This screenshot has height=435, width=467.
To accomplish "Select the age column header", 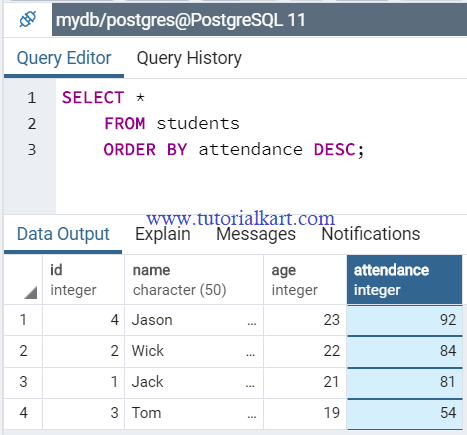I will click(x=305, y=280).
